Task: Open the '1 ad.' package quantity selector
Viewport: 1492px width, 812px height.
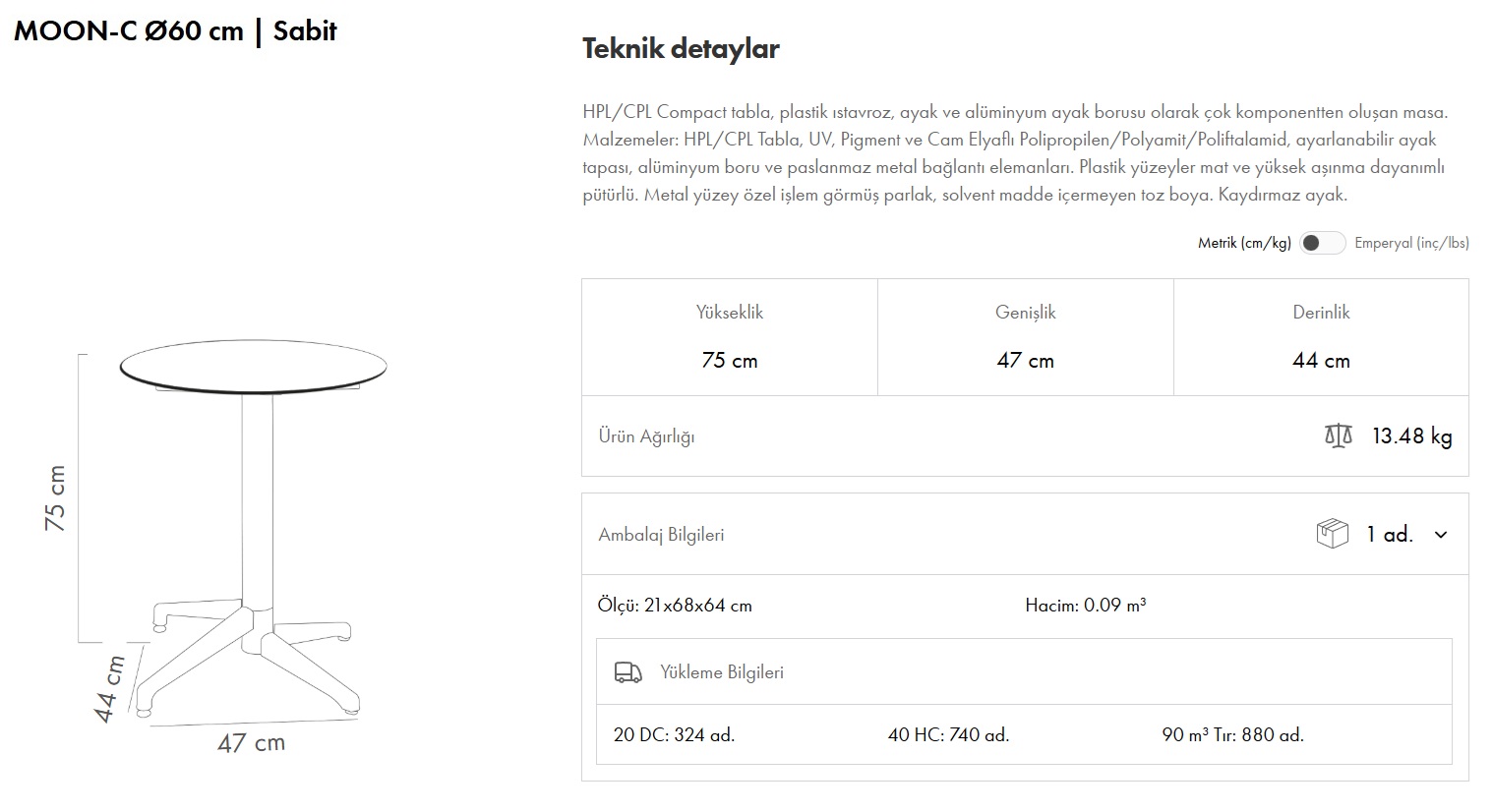Action: click(x=1389, y=535)
